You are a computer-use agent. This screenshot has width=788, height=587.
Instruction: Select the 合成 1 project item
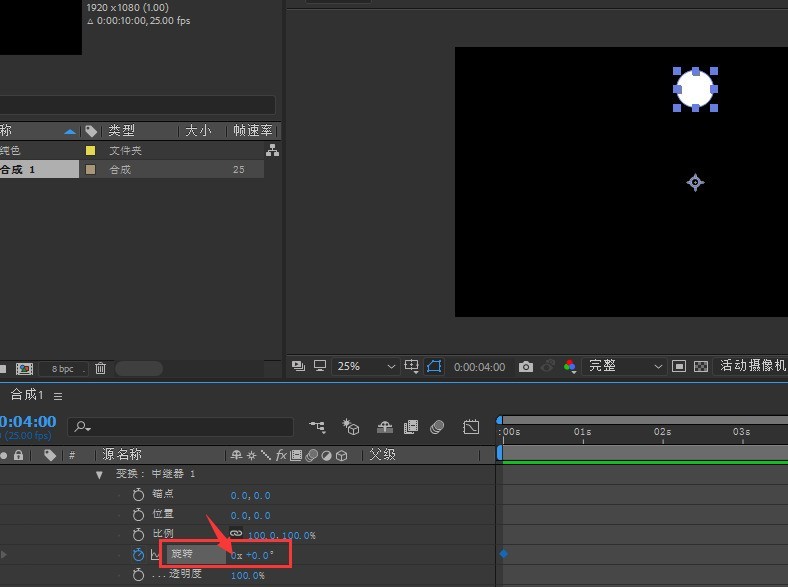pos(39,169)
